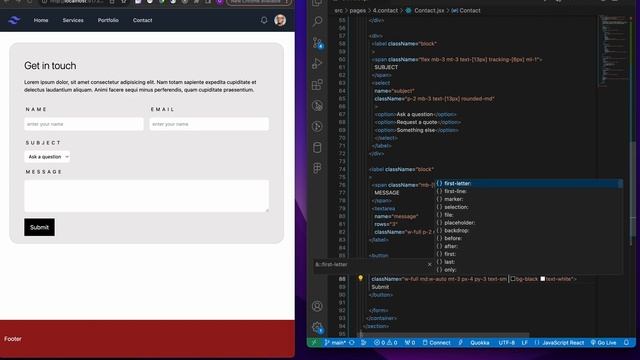Open the user avatar menu in the navbar

point(280,20)
